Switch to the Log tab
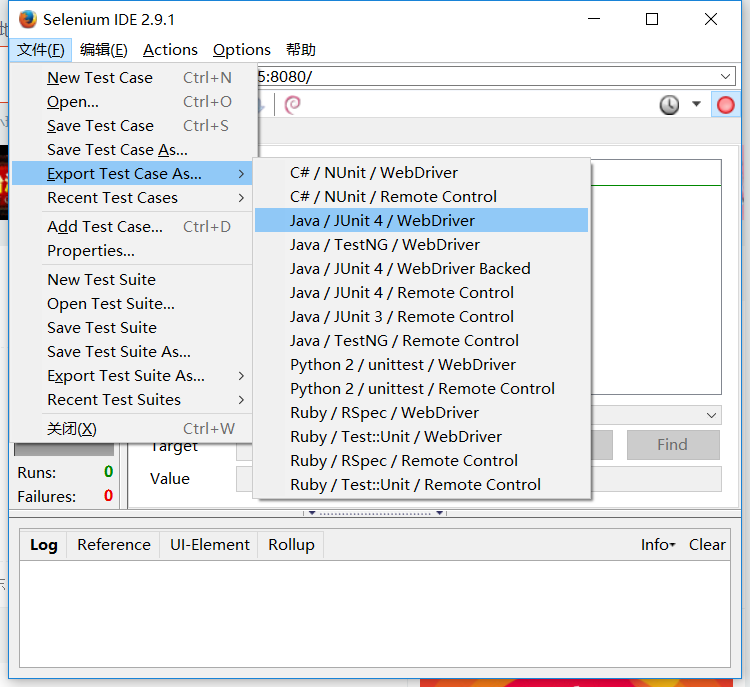The image size is (750, 687). [x=44, y=544]
